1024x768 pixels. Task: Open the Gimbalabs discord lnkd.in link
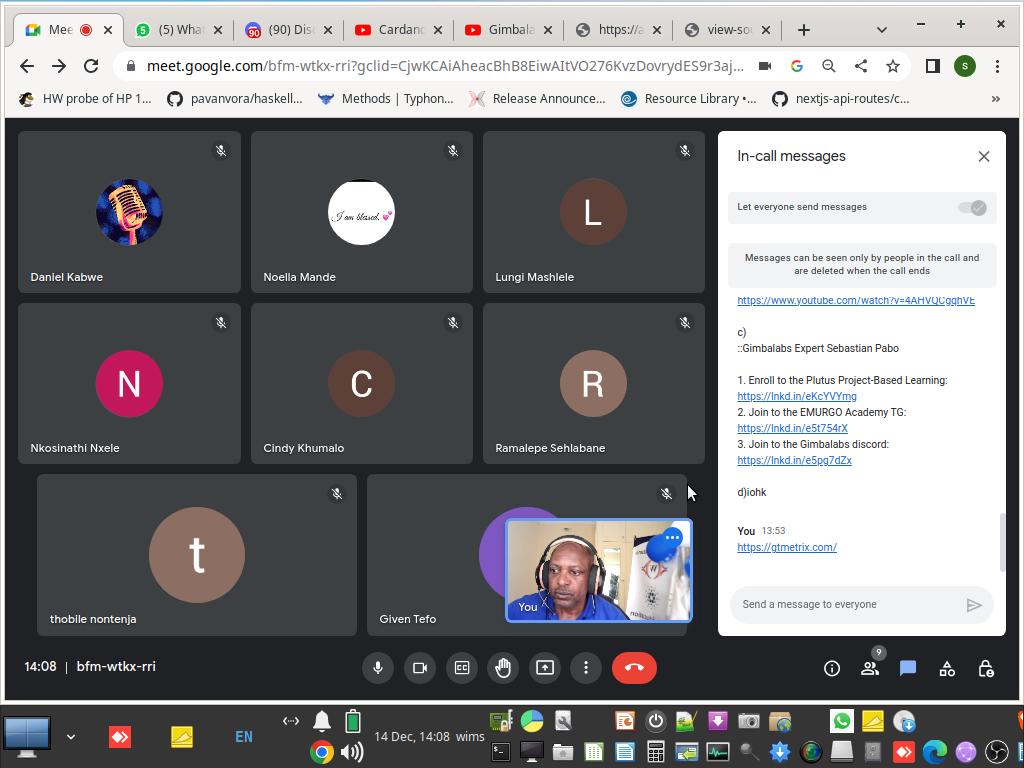click(794, 461)
